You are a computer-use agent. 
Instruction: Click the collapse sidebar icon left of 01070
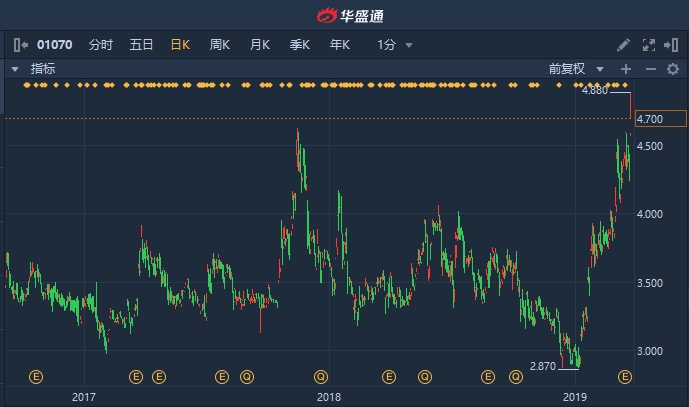[21, 45]
